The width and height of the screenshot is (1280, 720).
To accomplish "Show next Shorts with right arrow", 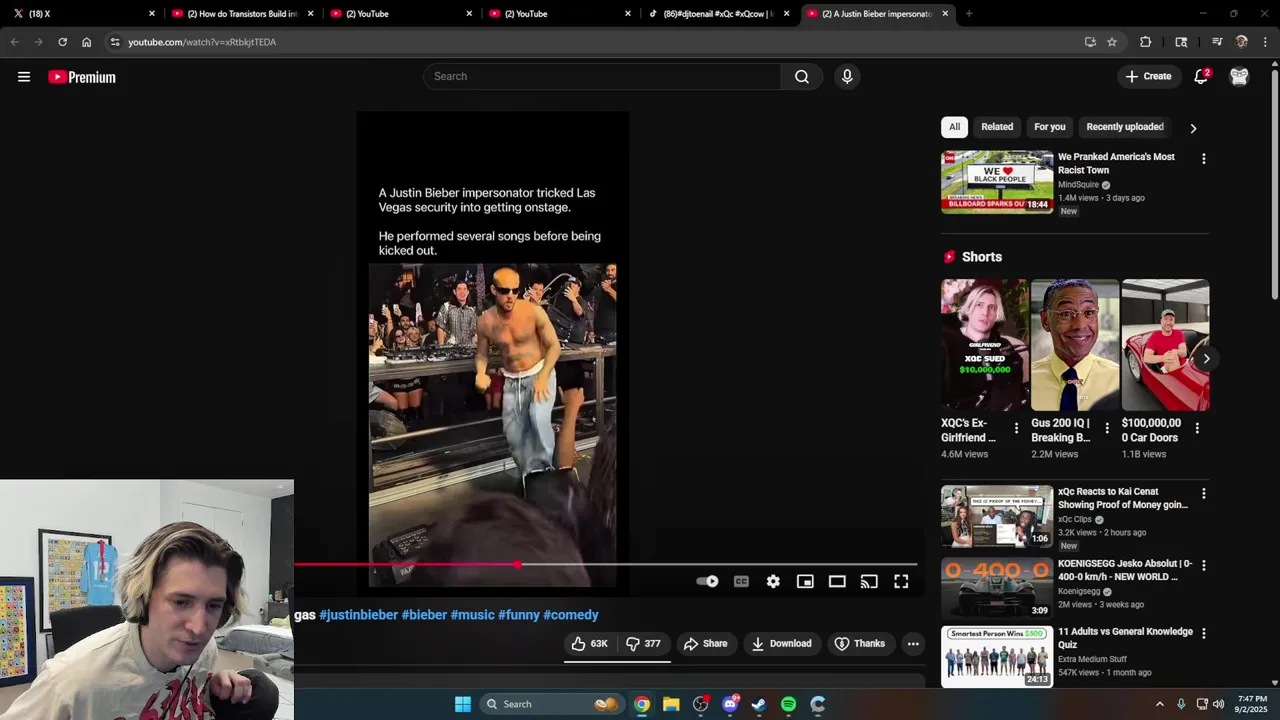I will pyautogui.click(x=1206, y=359).
